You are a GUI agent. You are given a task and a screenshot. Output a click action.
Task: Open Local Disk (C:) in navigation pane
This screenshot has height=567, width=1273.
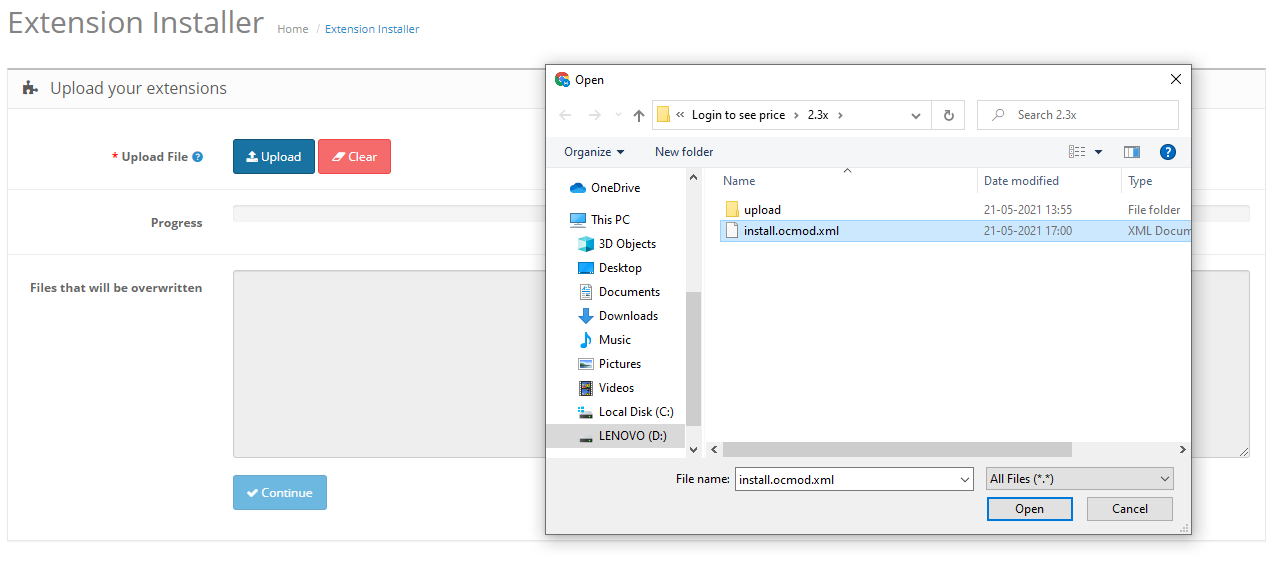636,412
